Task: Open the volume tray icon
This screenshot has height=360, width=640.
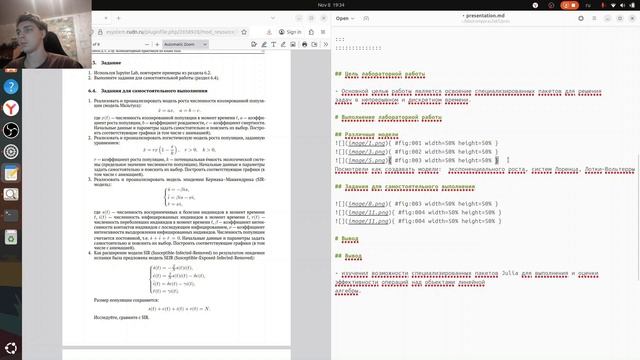Action: pos(622,5)
